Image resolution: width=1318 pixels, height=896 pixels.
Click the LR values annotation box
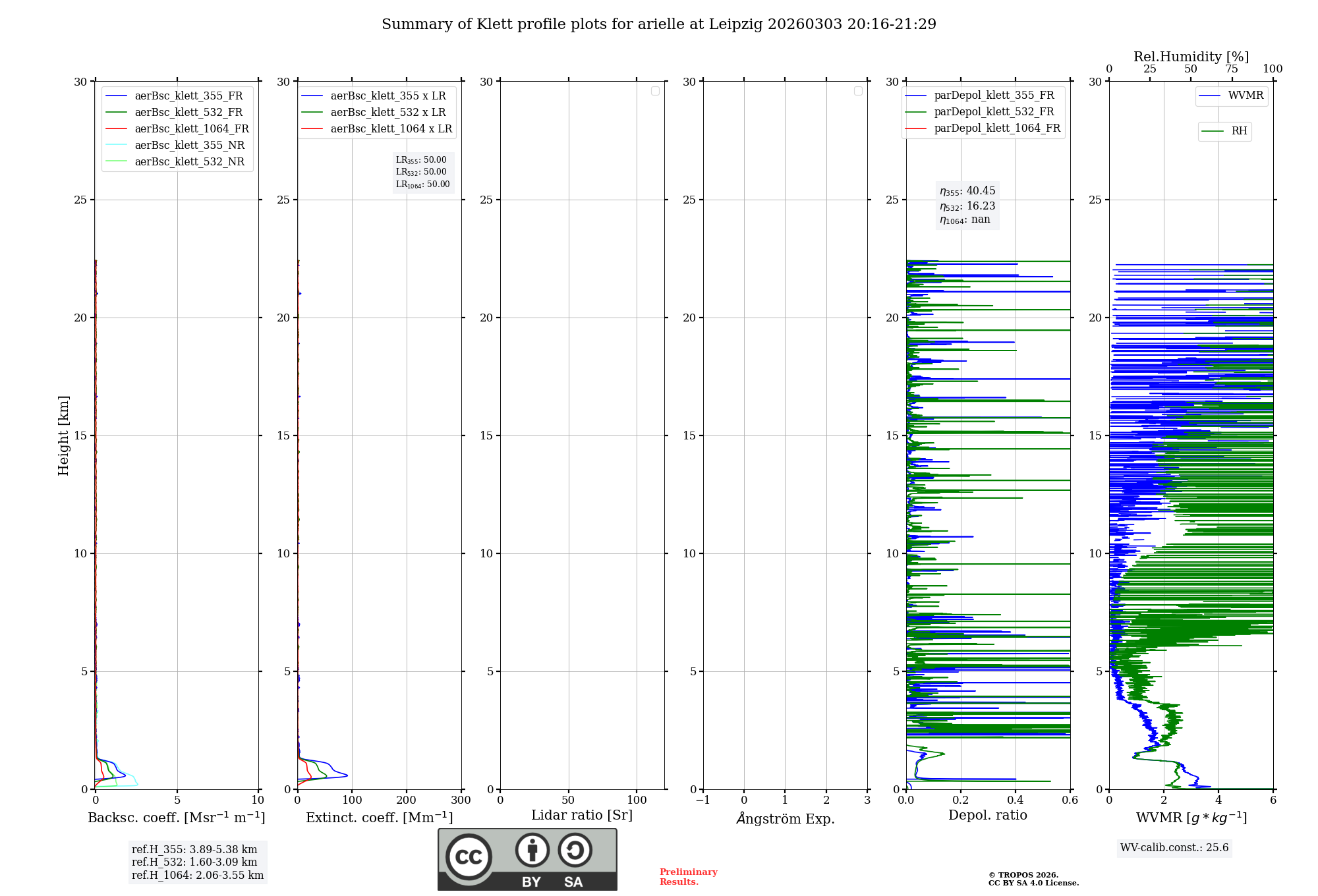point(422,172)
